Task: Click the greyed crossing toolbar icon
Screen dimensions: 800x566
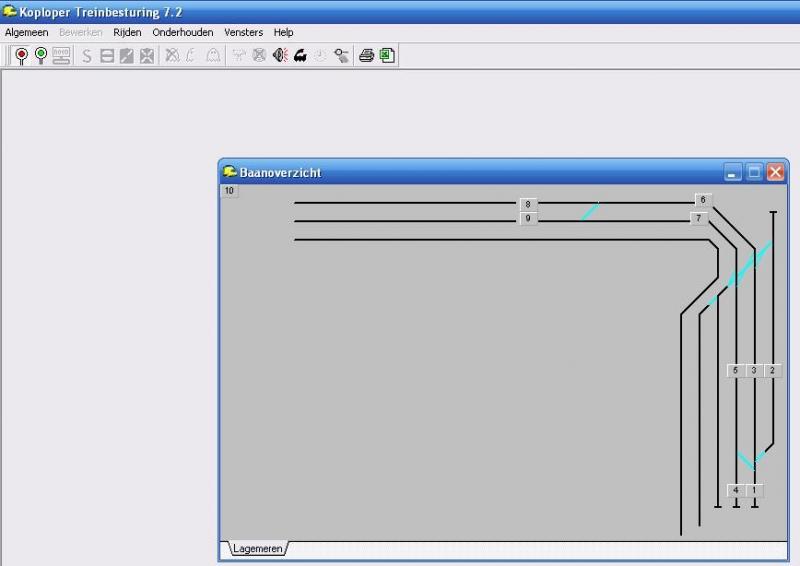Action: 147,56
